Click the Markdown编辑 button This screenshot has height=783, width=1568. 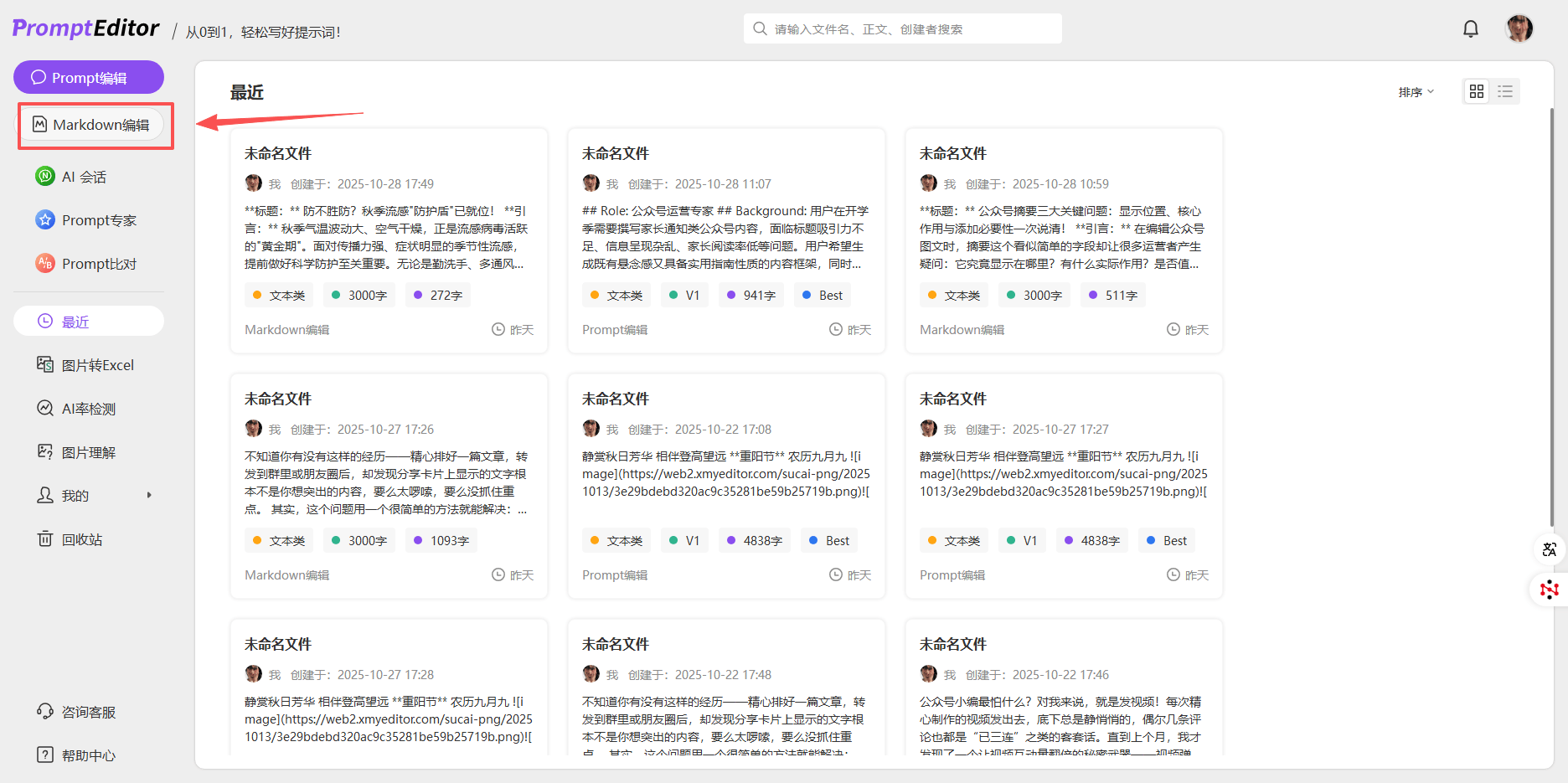(x=92, y=125)
